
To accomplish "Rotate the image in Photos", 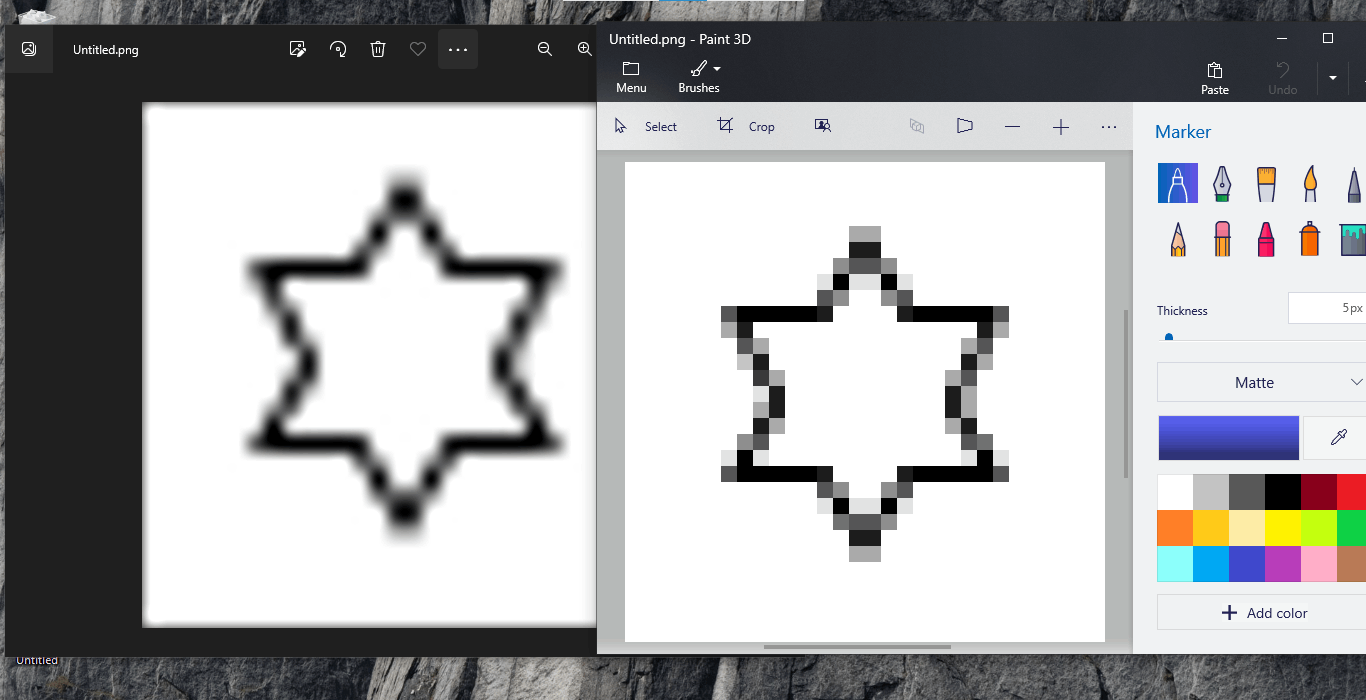I will point(338,49).
